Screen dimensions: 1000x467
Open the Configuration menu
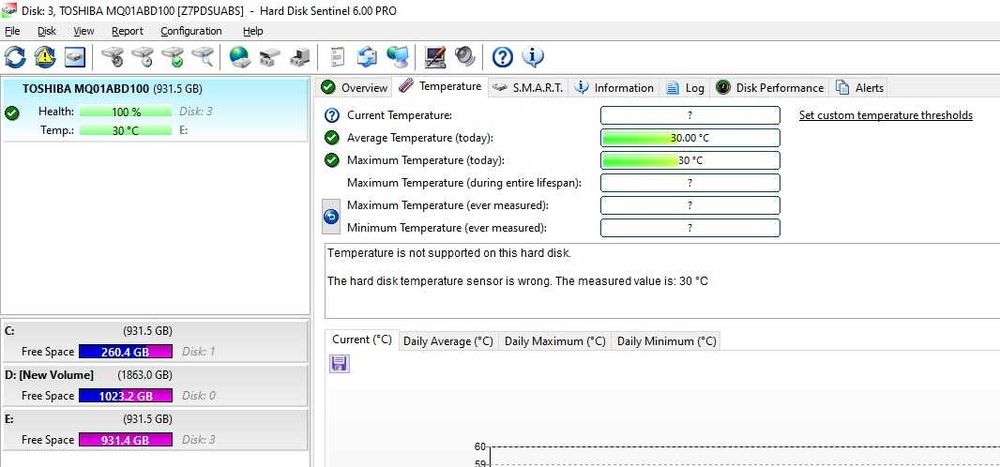(x=191, y=31)
